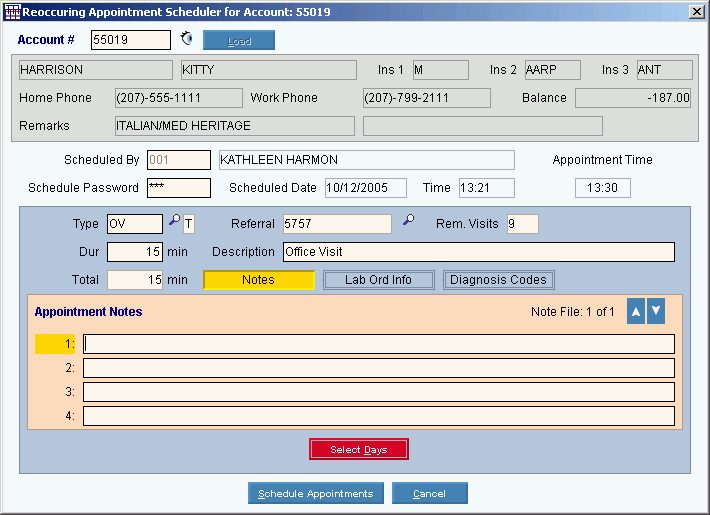Click the Time field showing 13:21
The height and width of the screenshot is (515, 710).
487,188
